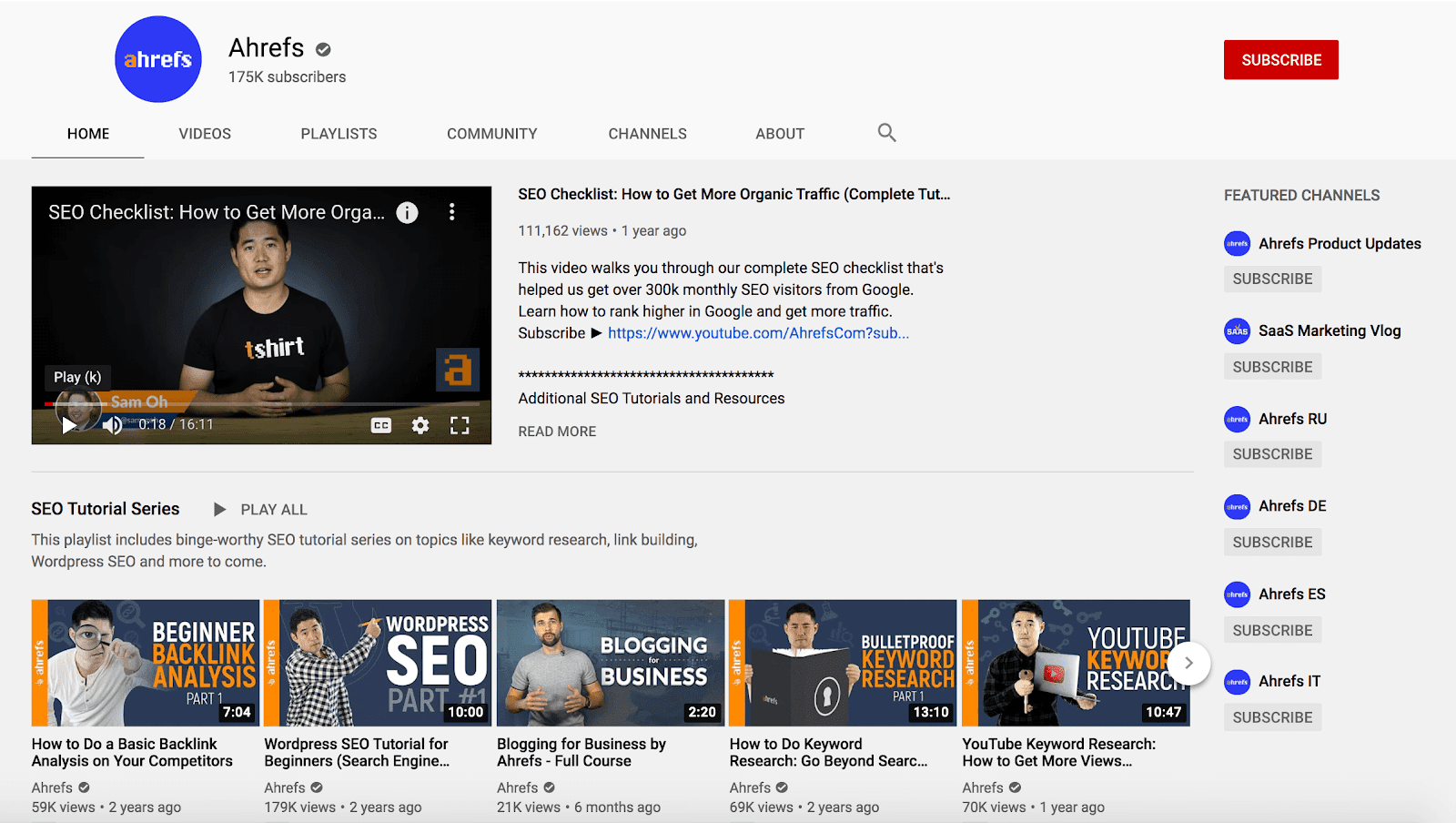This screenshot has height=823, width=1456.
Task: Click the verified badge beside Ahrefs title
Action: pos(323,49)
